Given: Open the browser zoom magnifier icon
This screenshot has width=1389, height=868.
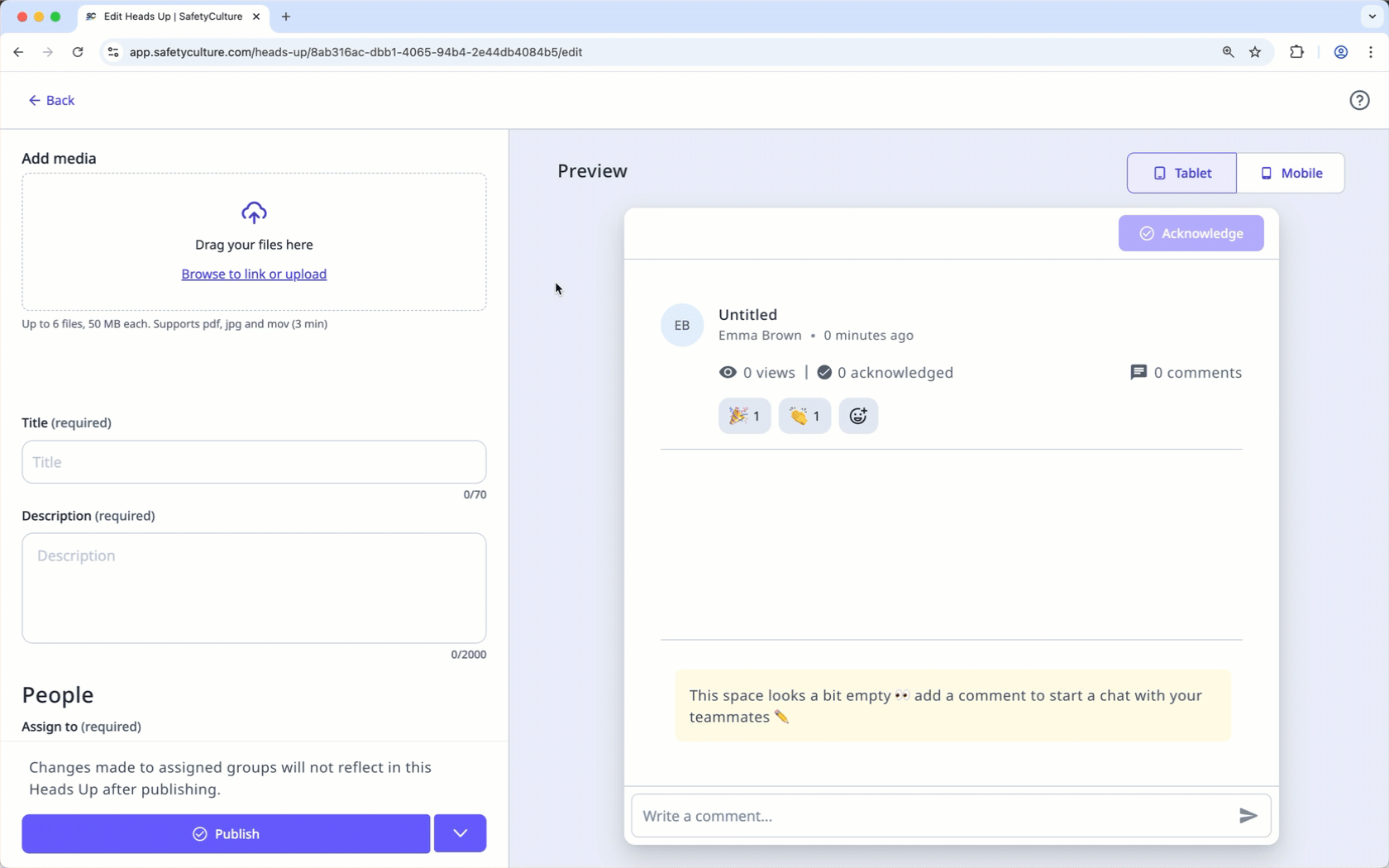Looking at the screenshot, I should click(1228, 52).
